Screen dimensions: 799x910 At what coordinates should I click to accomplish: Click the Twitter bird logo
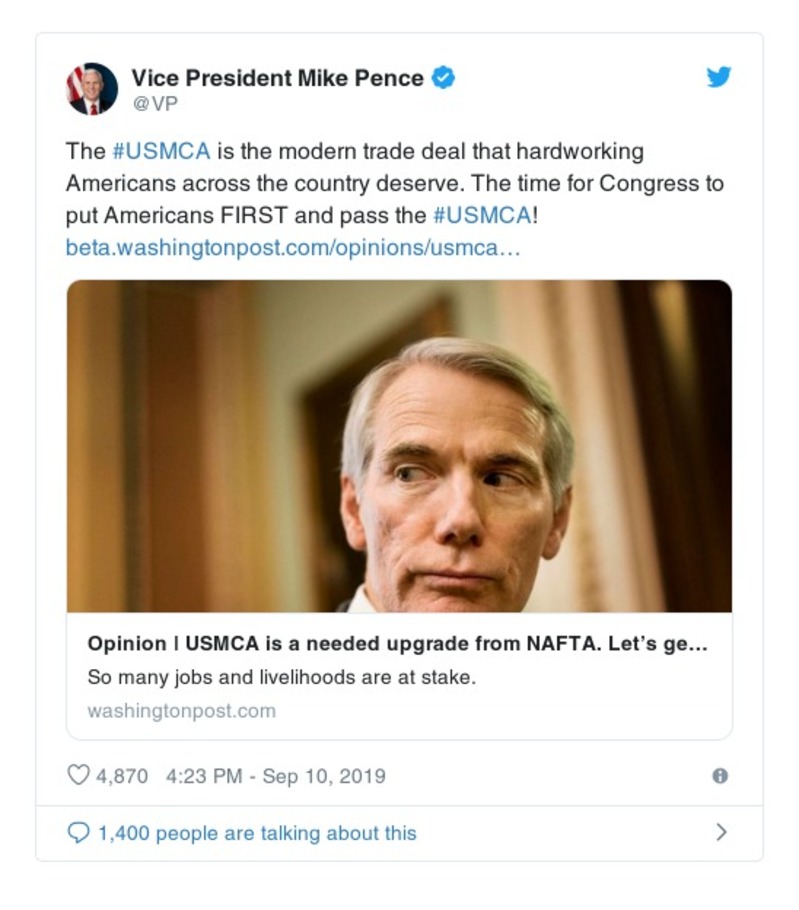pyautogui.click(x=718, y=77)
